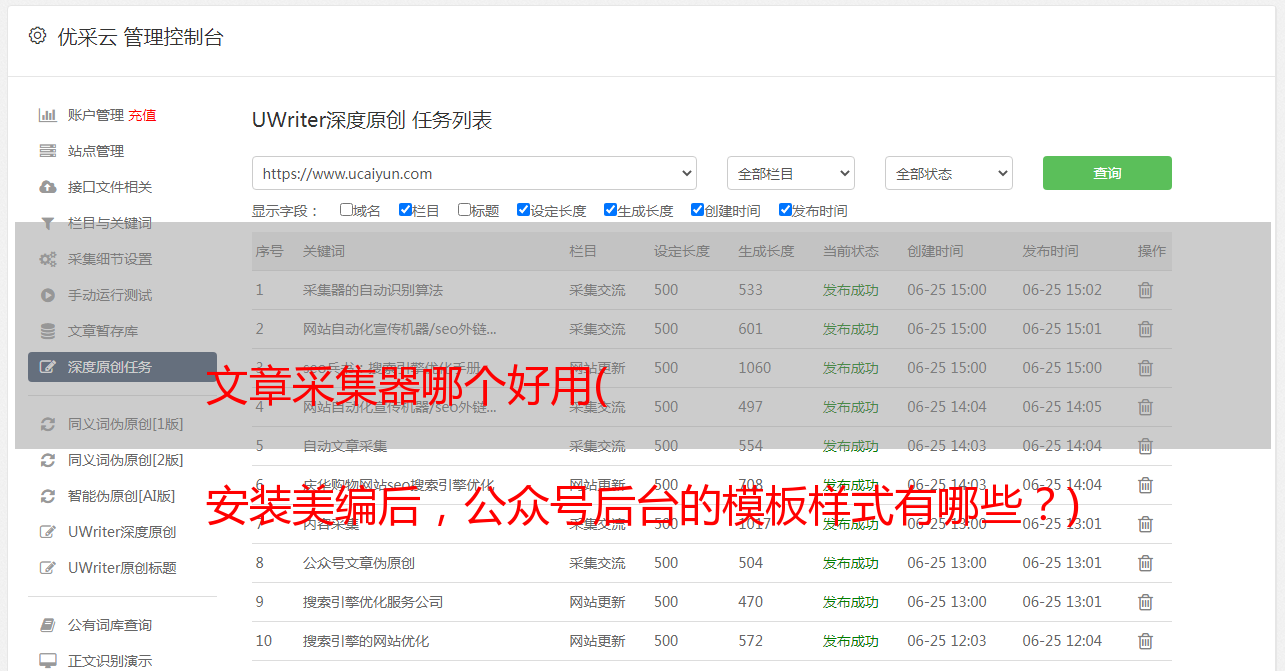Uncheck the 发布时间 checkbox

coord(785,210)
